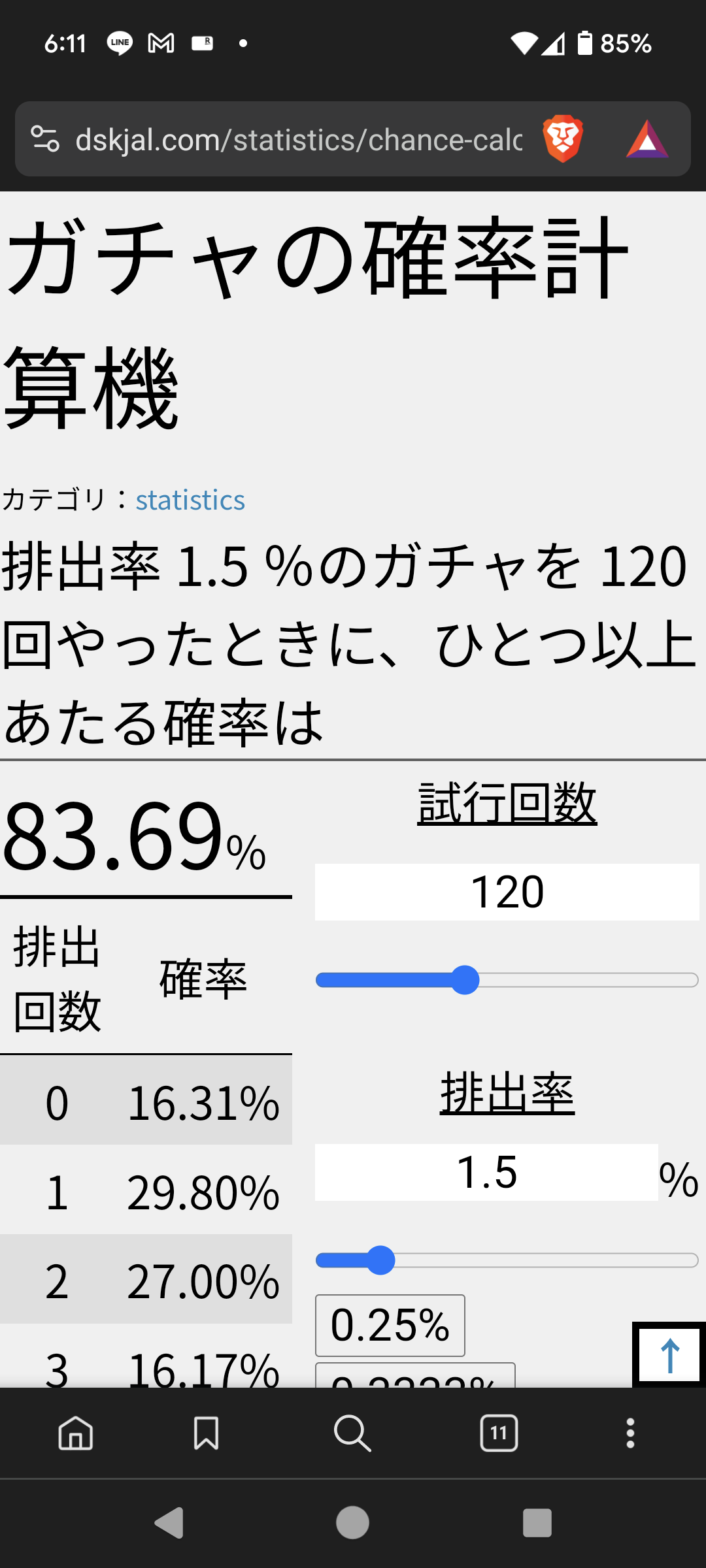The width and height of the screenshot is (706, 1568).
Task: Open the Brave Rewards triangle icon
Action: (x=647, y=139)
